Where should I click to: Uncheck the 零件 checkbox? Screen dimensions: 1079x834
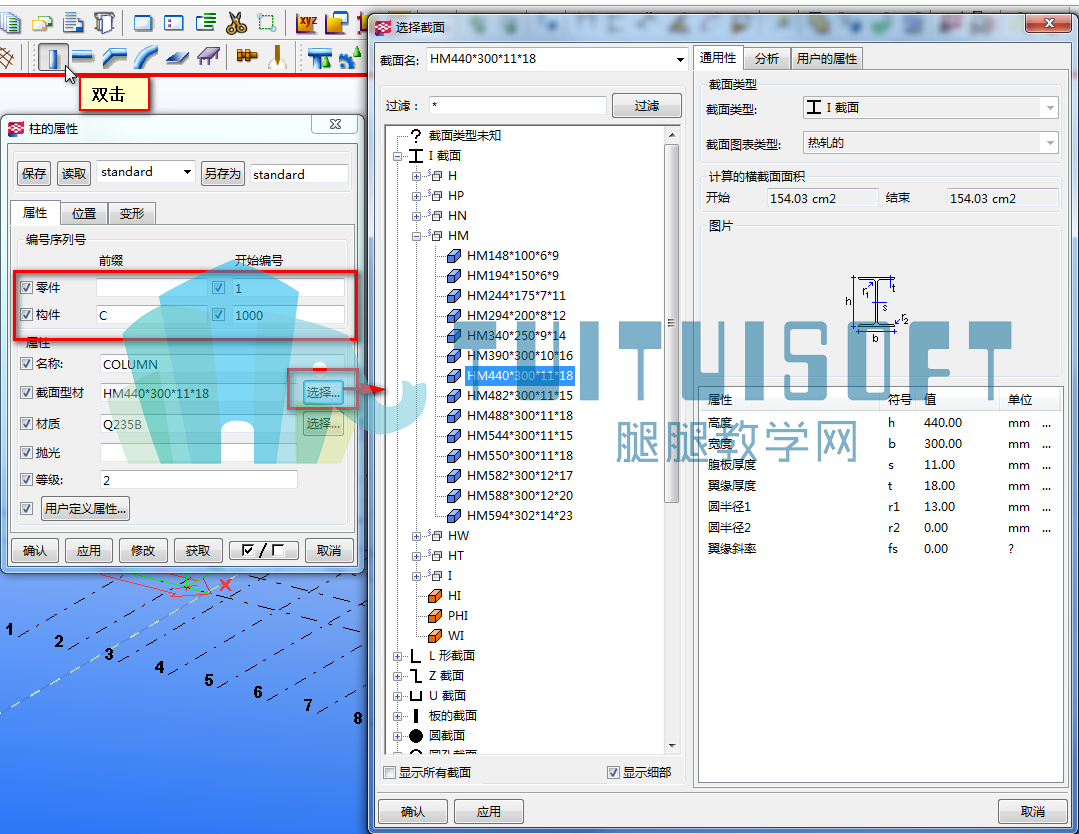coord(27,288)
